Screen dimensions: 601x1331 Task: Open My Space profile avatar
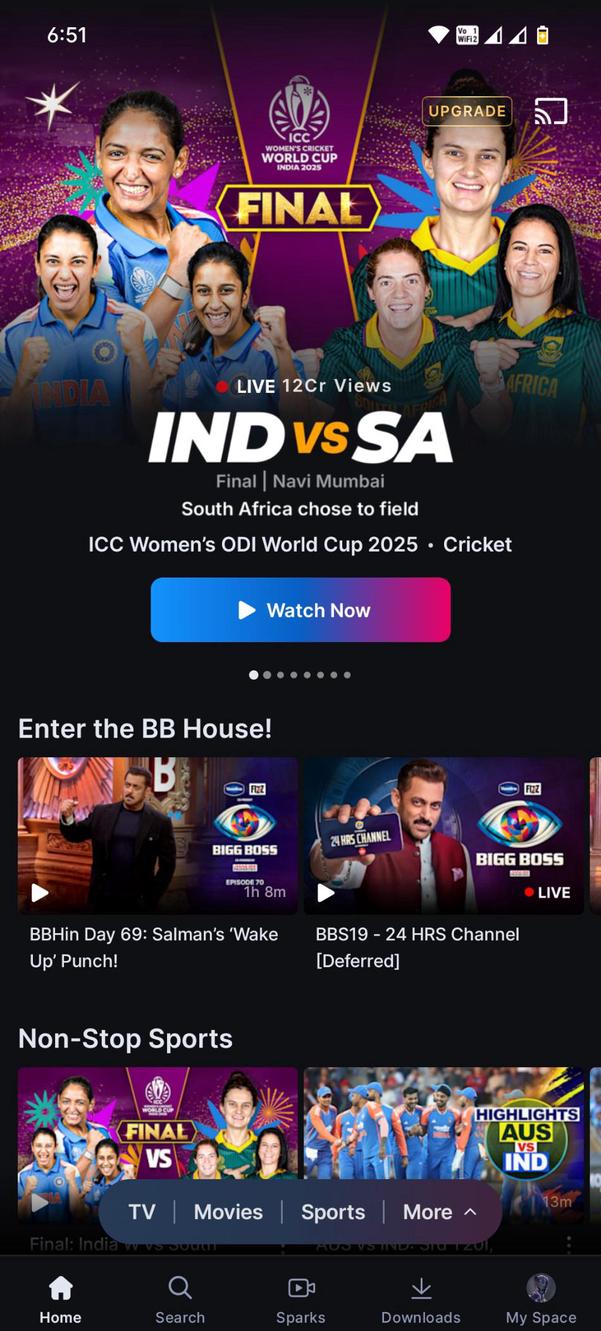point(541,1287)
